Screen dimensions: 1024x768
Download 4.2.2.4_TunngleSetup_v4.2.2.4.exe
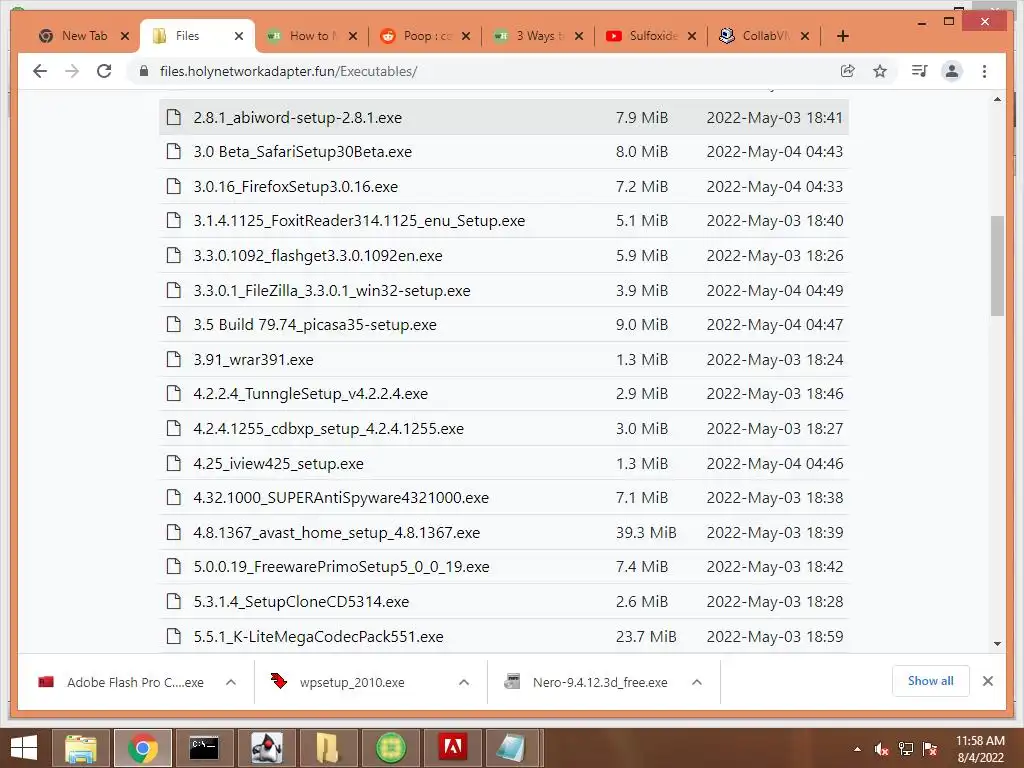(x=310, y=394)
